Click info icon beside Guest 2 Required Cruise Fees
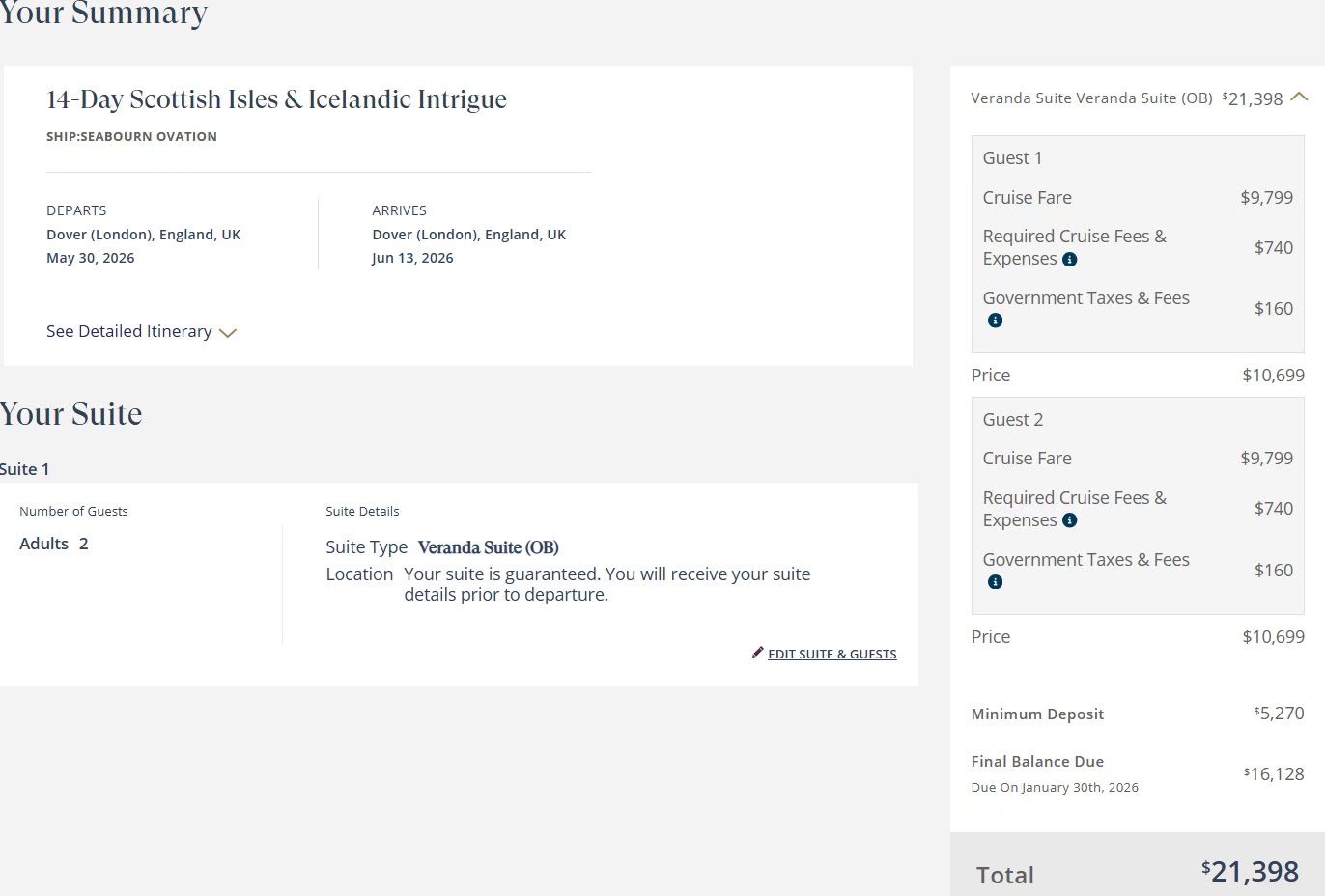Image resolution: width=1325 pixels, height=896 pixels. (1069, 521)
